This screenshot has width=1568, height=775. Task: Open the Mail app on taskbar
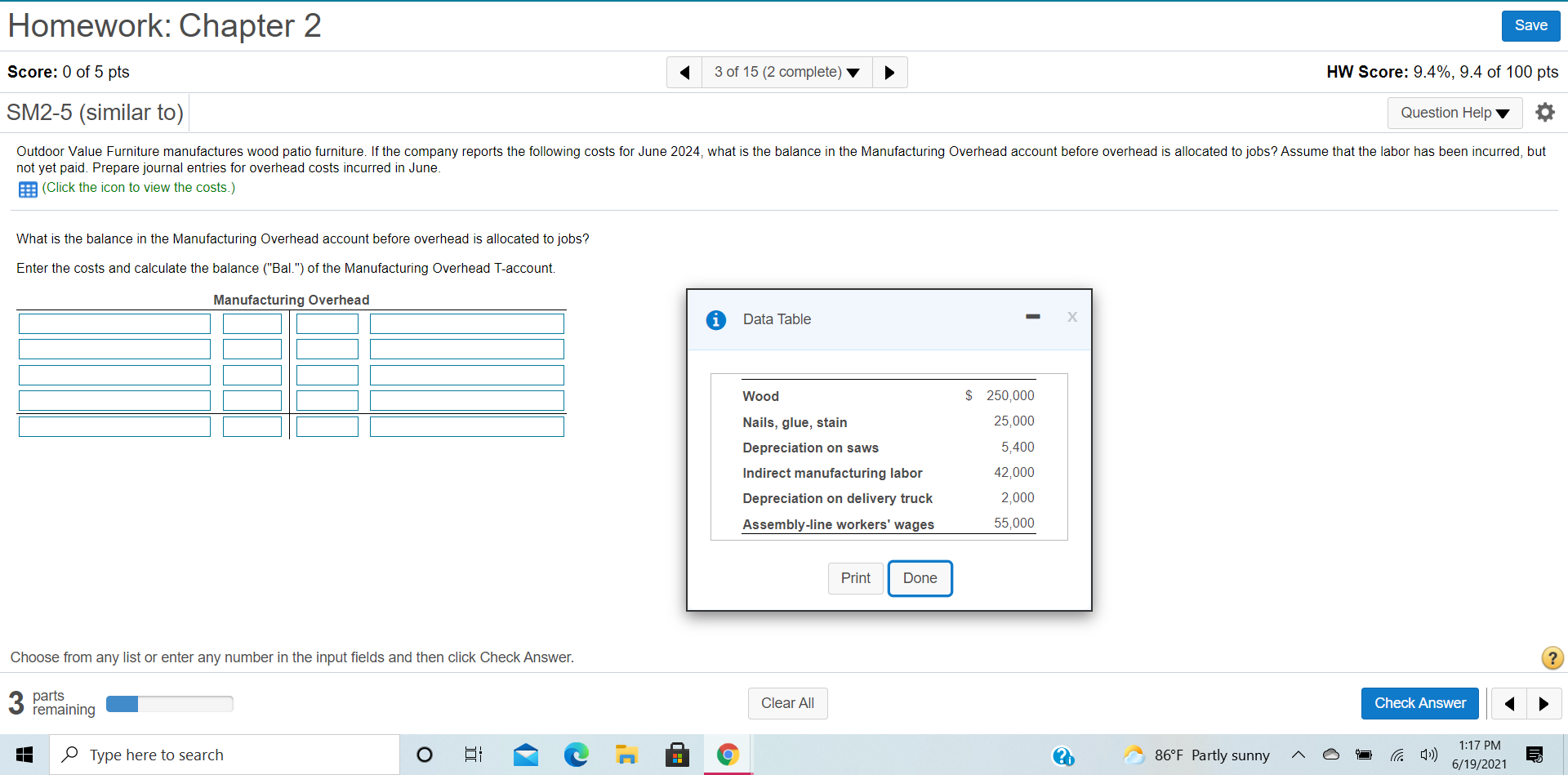point(526,755)
